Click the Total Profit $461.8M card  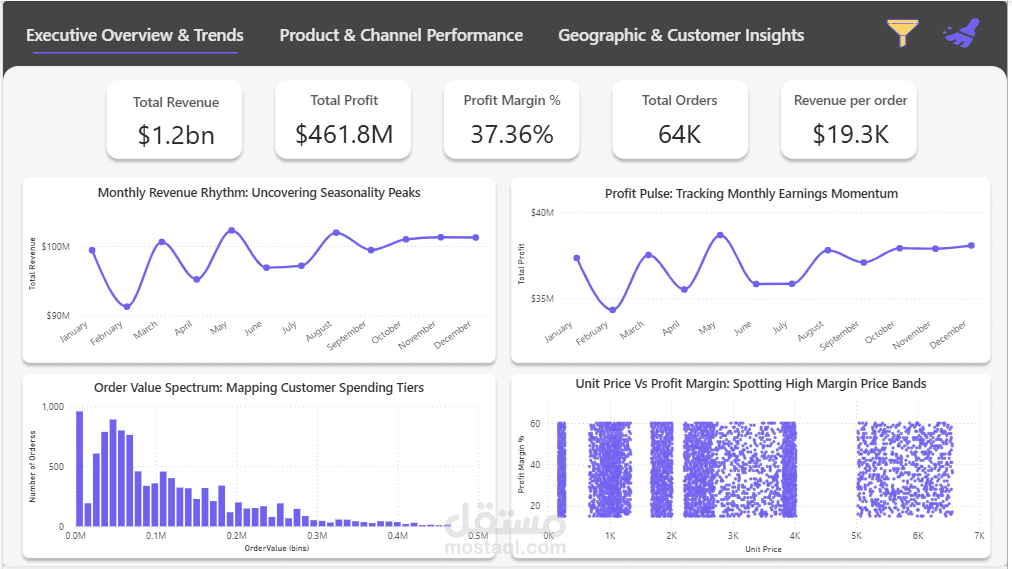pos(343,120)
